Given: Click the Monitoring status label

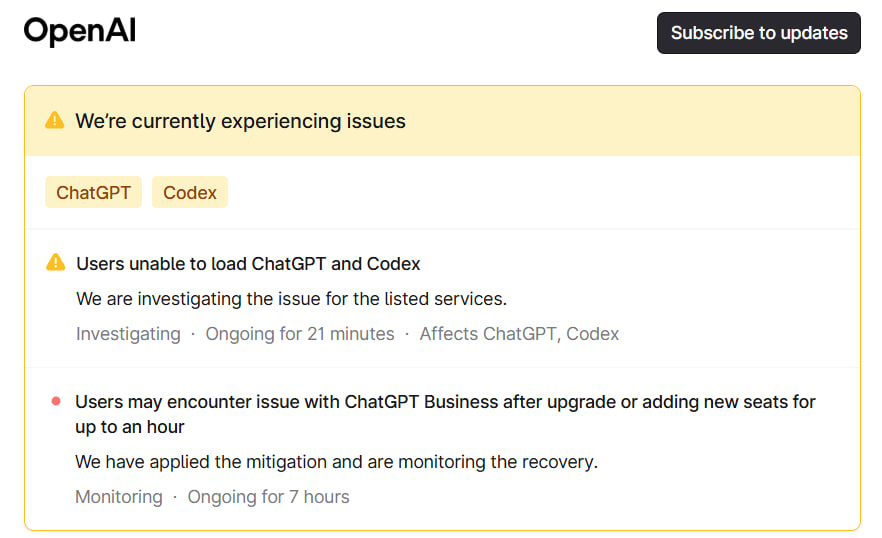Looking at the screenshot, I should [x=119, y=496].
